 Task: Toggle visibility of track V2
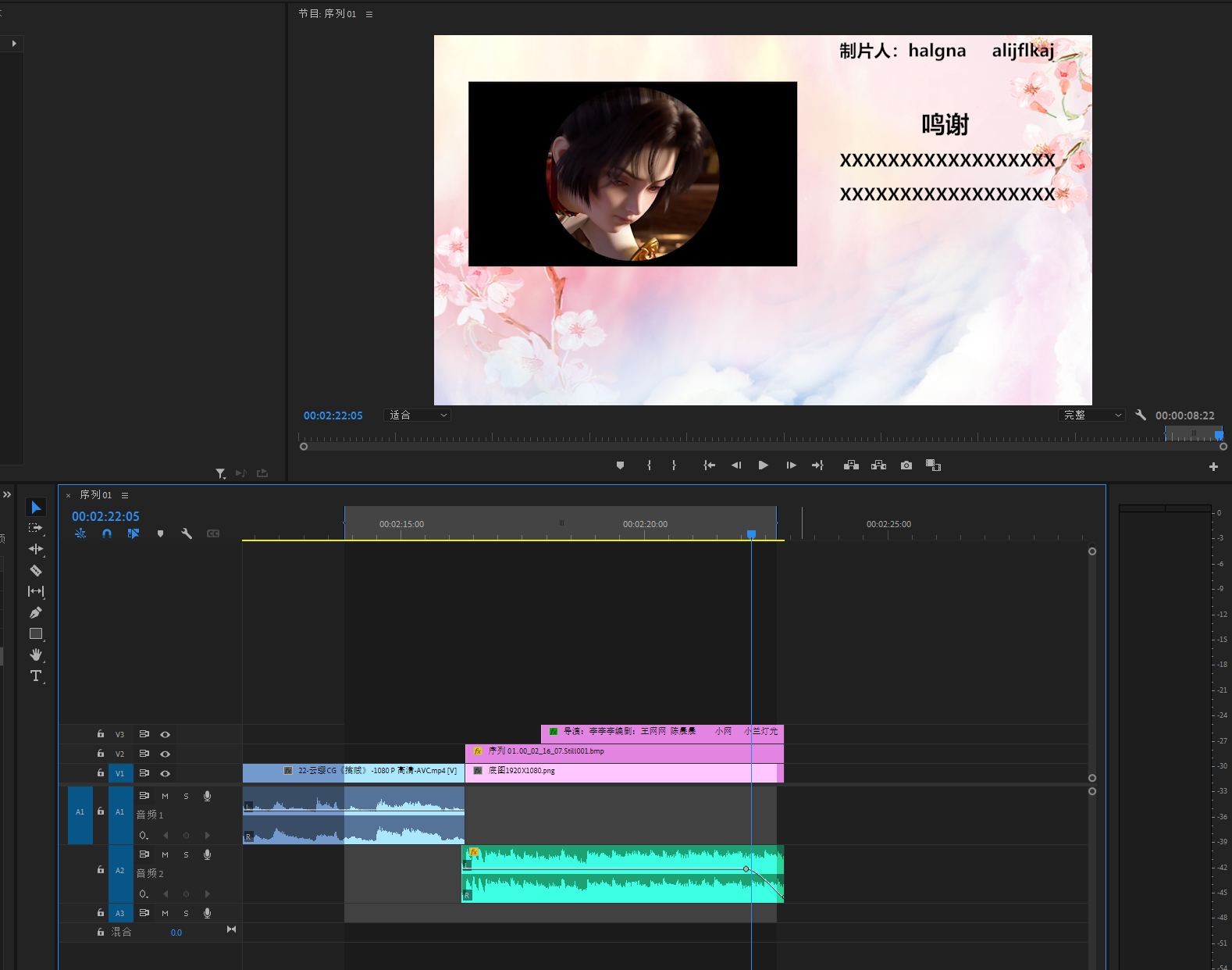[165, 754]
